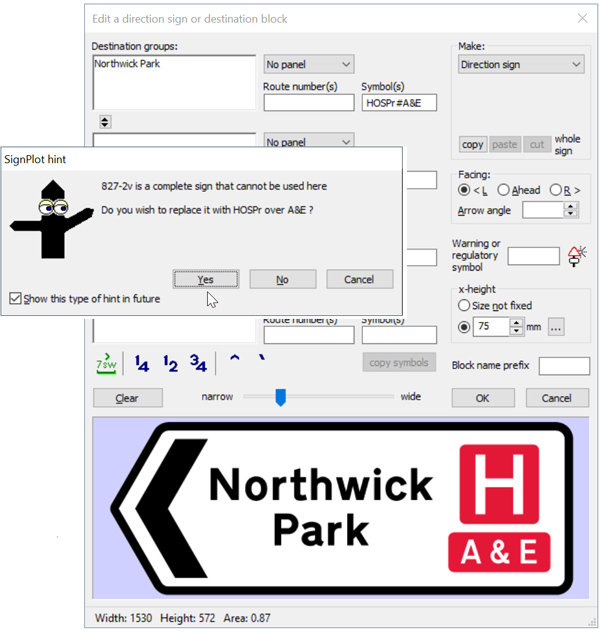Image resolution: width=600 pixels, height=636 pixels.
Task: Expand the first 'No panel' dropdown
Action: [308, 65]
